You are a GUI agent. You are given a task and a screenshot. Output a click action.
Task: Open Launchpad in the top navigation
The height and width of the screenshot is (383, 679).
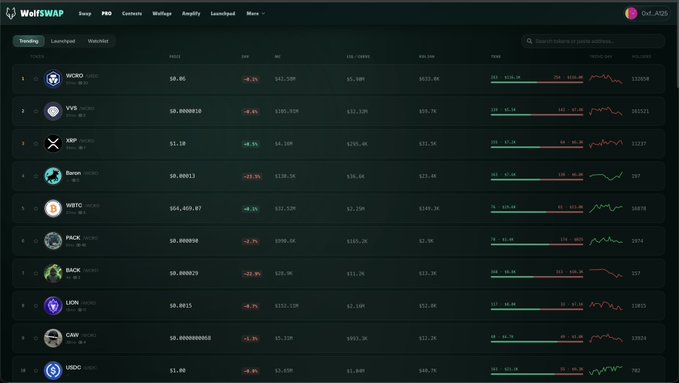point(223,13)
